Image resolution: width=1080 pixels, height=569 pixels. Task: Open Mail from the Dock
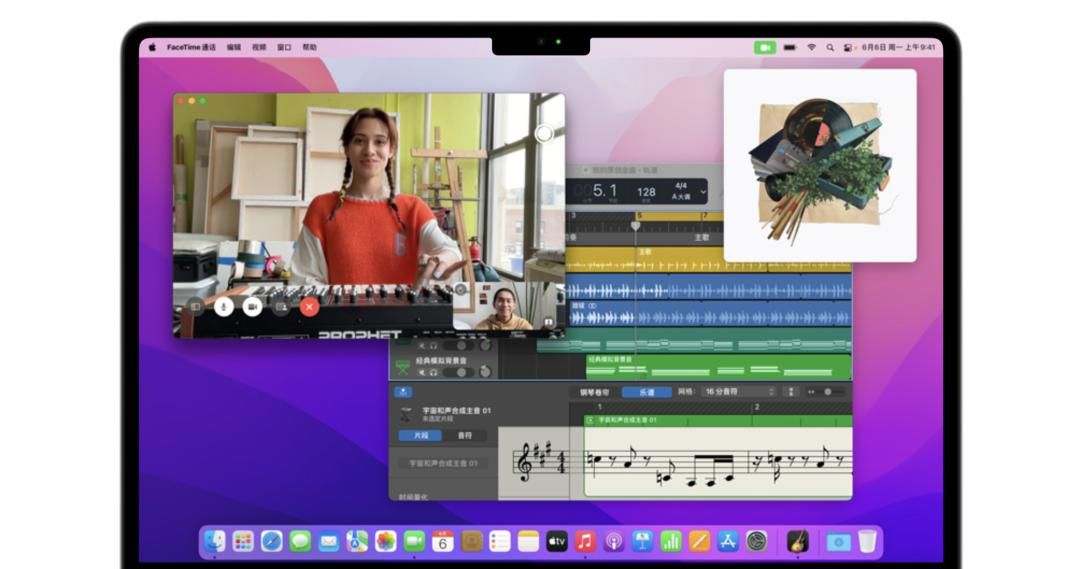329,541
